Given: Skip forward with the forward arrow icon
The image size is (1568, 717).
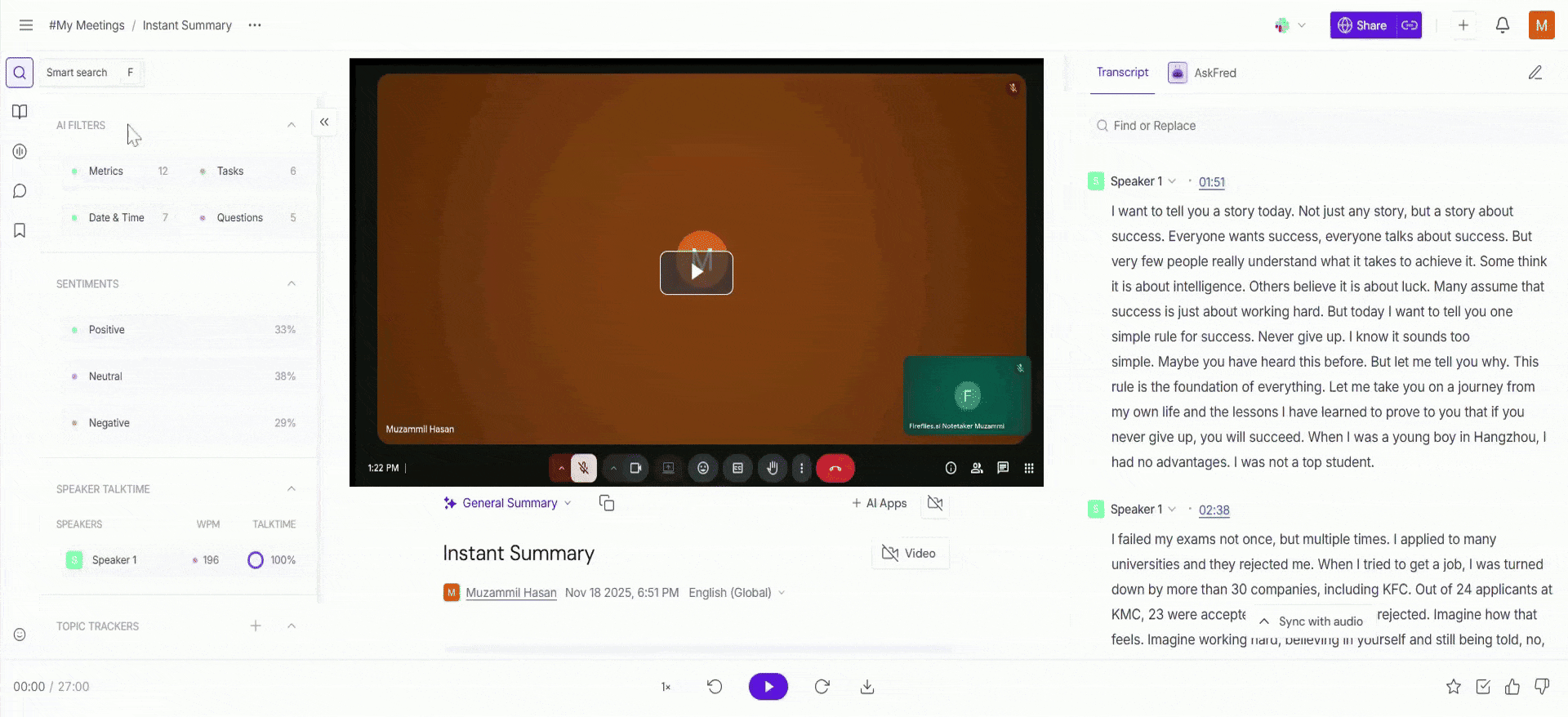Looking at the screenshot, I should (822, 687).
